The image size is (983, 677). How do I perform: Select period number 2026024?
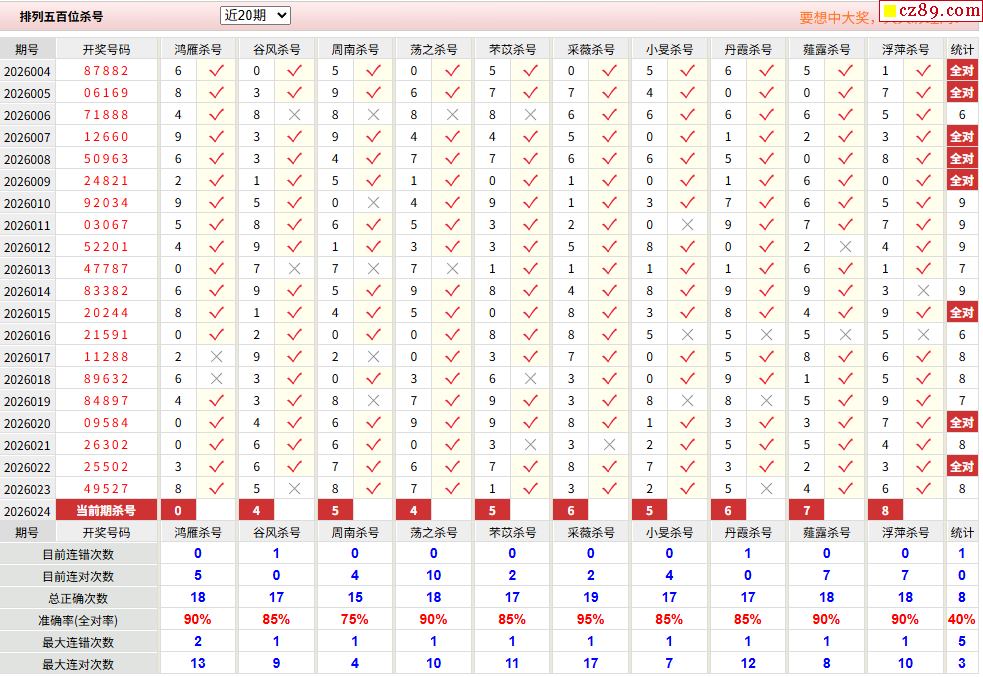coord(27,512)
